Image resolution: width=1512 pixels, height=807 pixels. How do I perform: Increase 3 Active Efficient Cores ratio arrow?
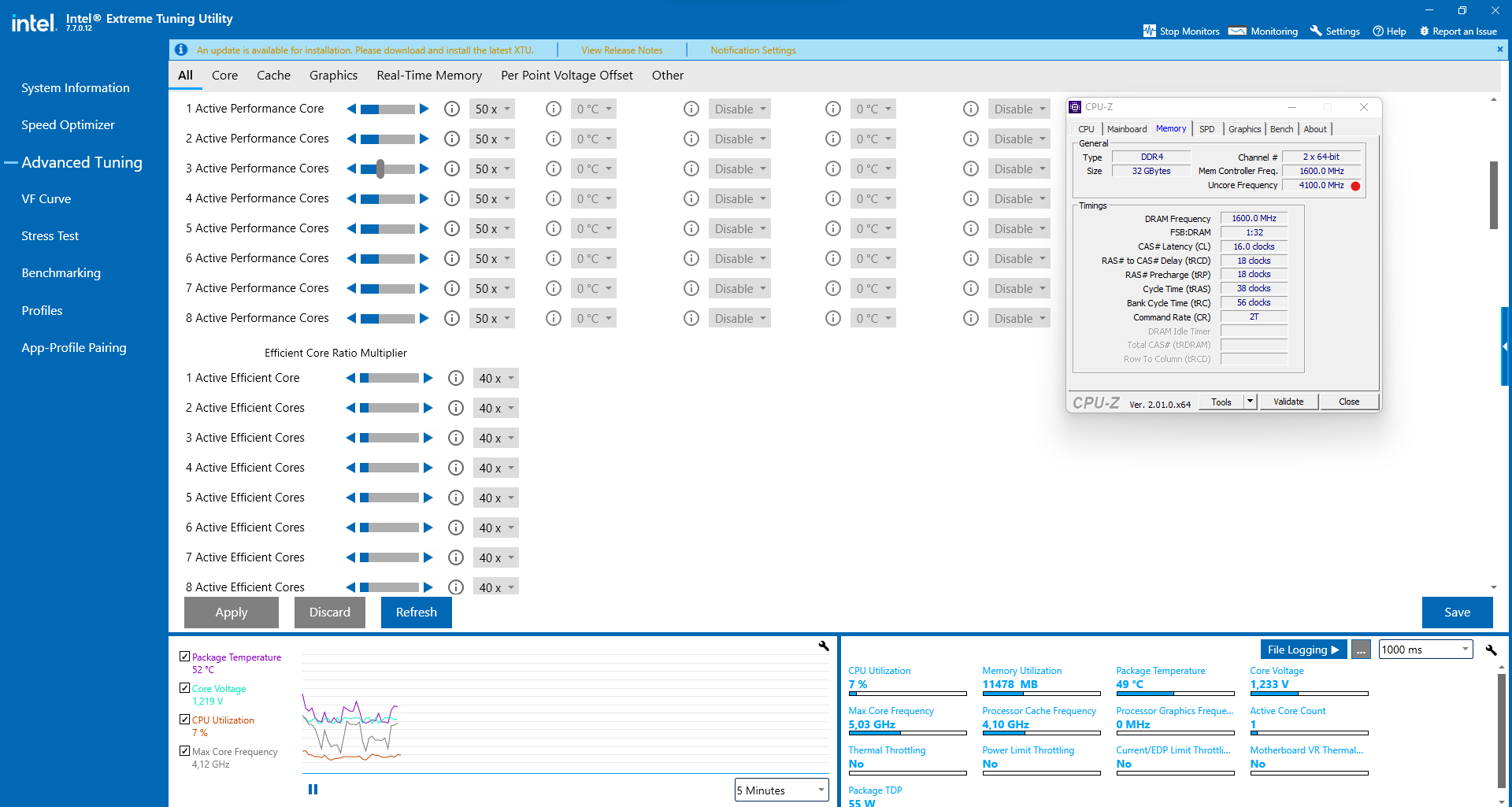click(428, 438)
